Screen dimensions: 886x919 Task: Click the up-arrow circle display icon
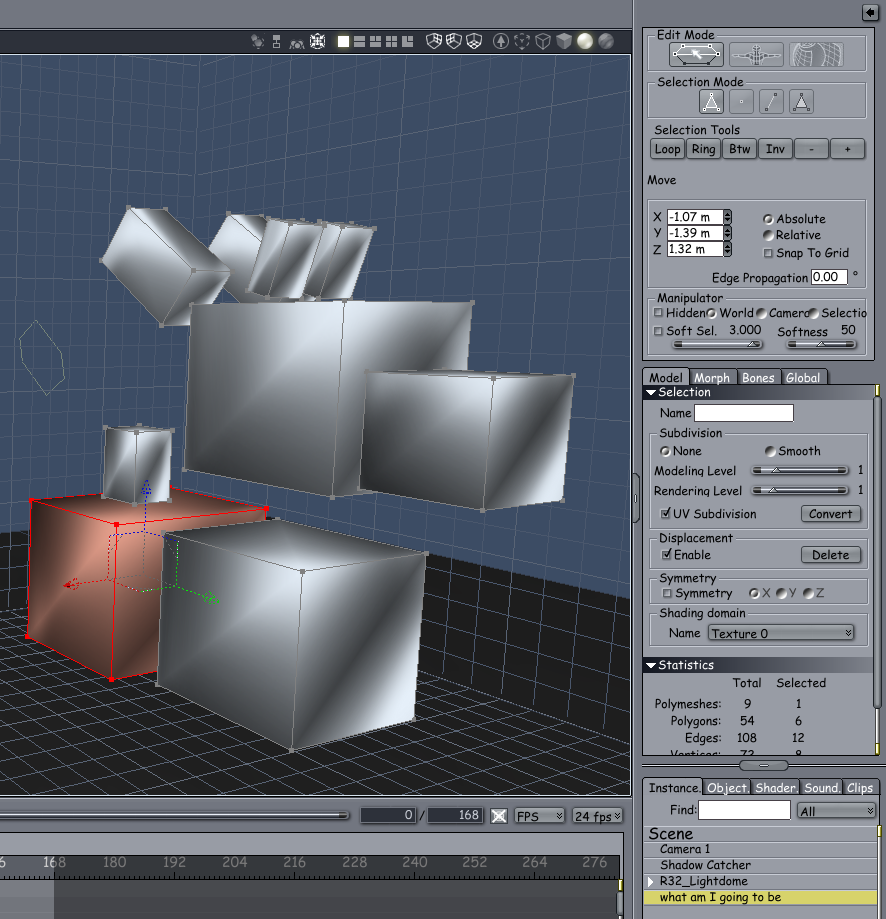pyautogui.click(x=500, y=41)
